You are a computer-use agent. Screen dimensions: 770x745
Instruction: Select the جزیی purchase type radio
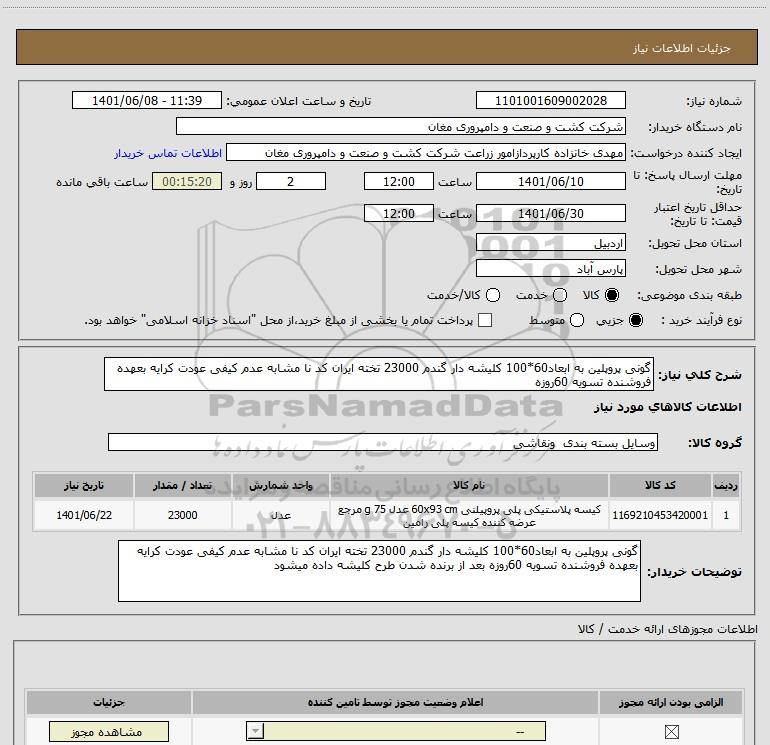638,320
